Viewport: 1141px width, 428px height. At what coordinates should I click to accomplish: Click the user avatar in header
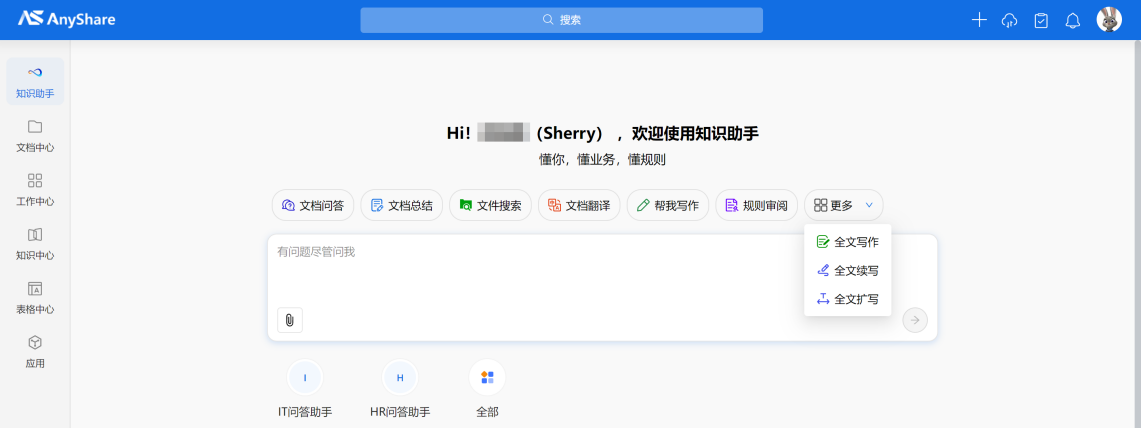(1109, 20)
